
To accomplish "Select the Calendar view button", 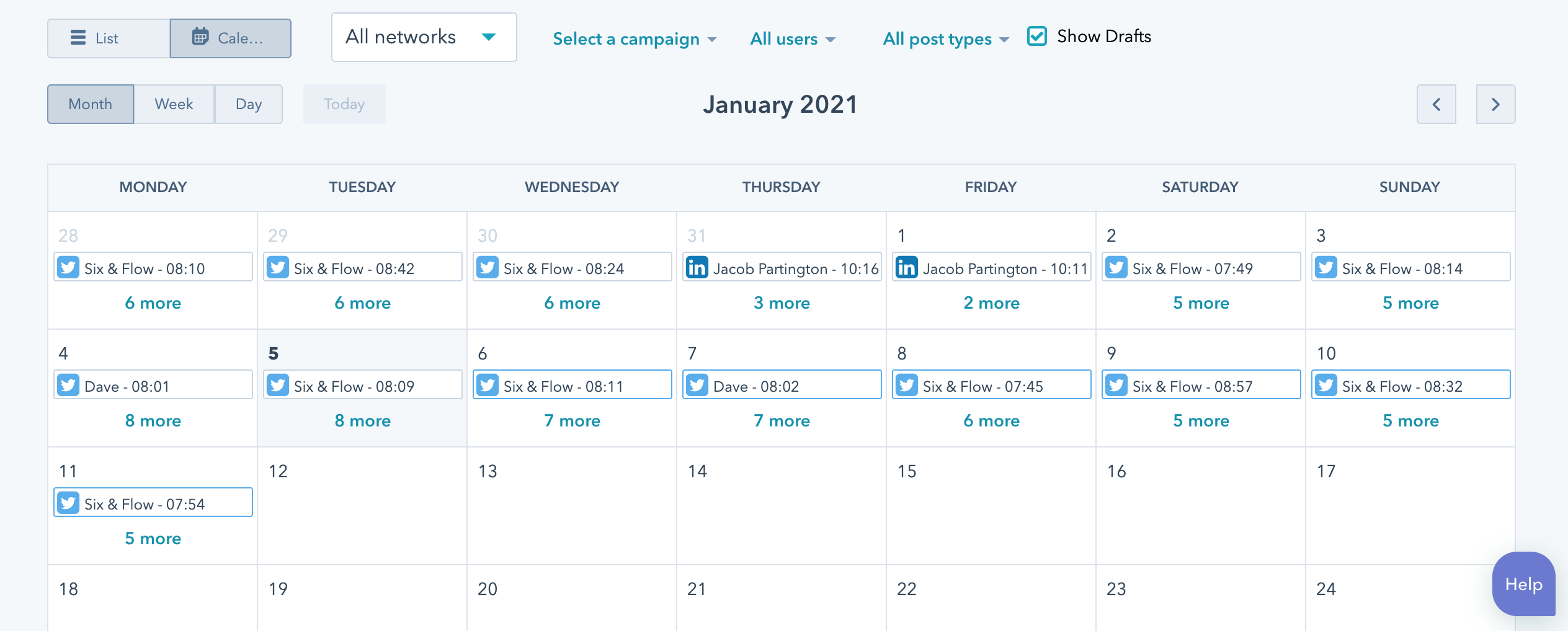I will coord(231,38).
